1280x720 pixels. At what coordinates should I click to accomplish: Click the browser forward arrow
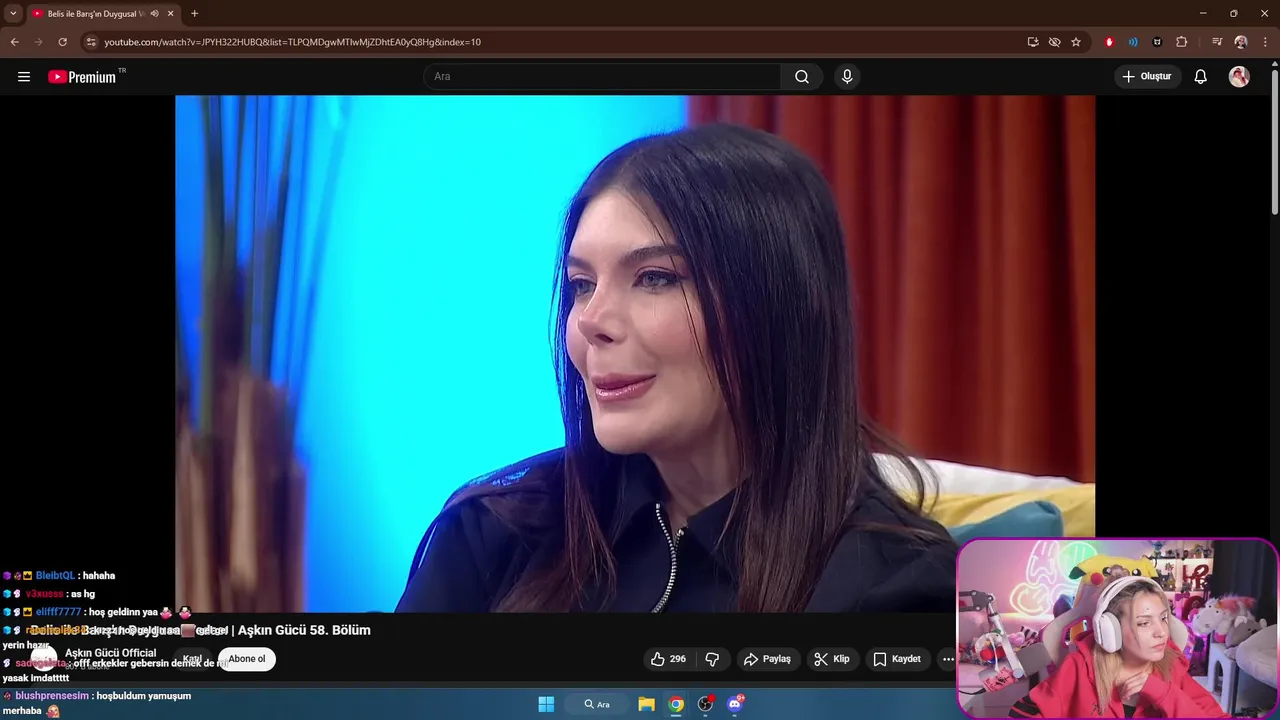pyautogui.click(x=38, y=42)
